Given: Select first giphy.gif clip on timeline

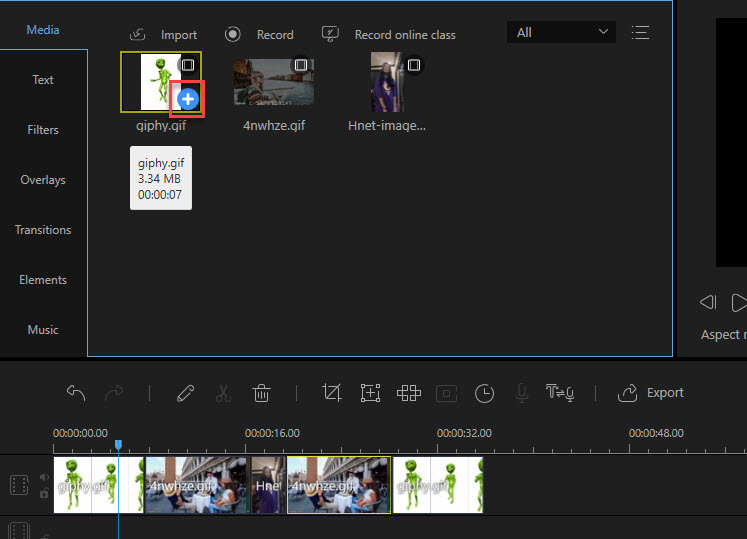Looking at the screenshot, I should (x=99, y=485).
